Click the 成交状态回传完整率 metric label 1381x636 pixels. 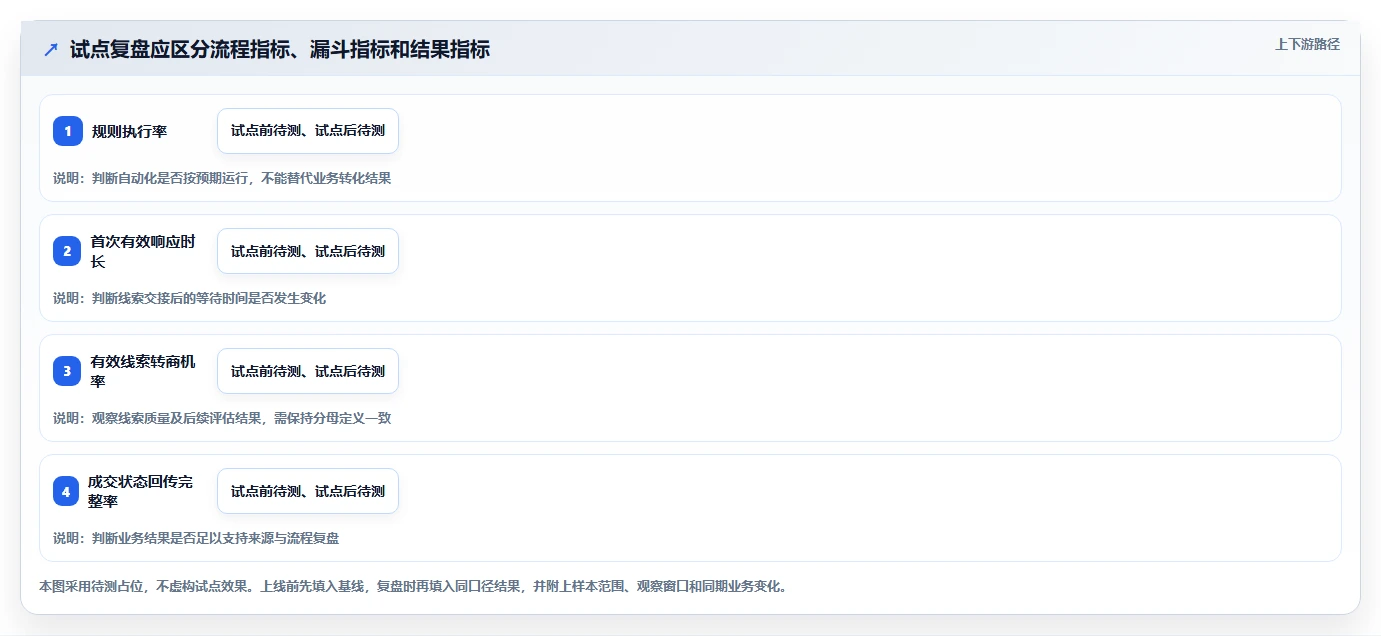[141, 491]
